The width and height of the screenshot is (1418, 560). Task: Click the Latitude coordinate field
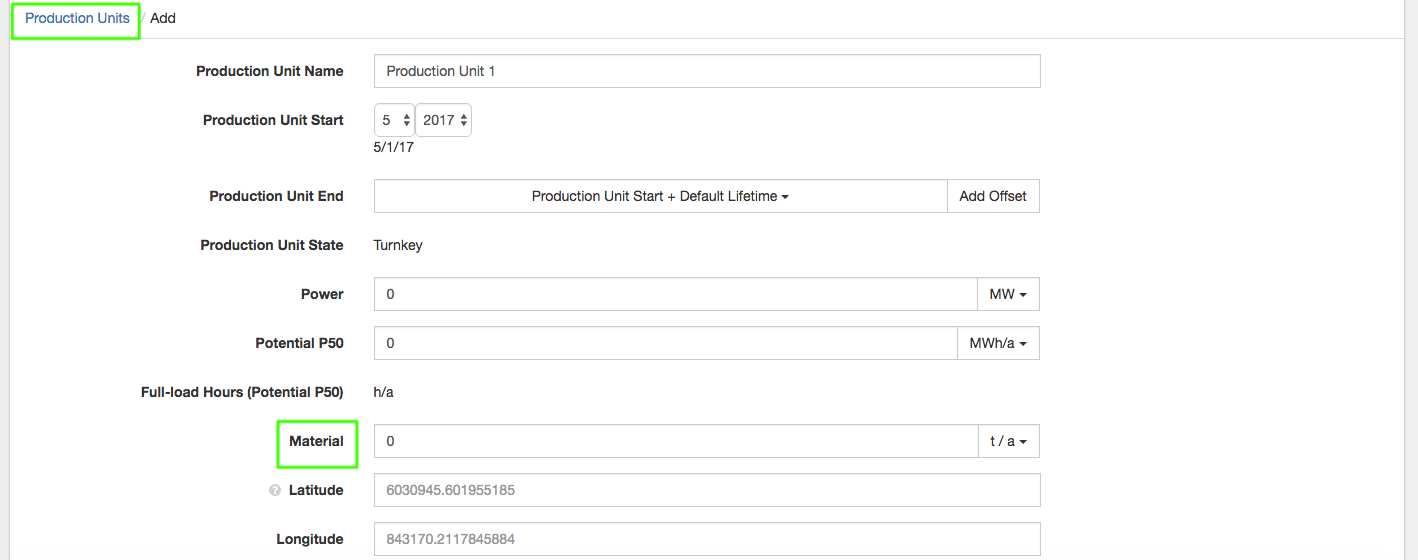coord(706,490)
